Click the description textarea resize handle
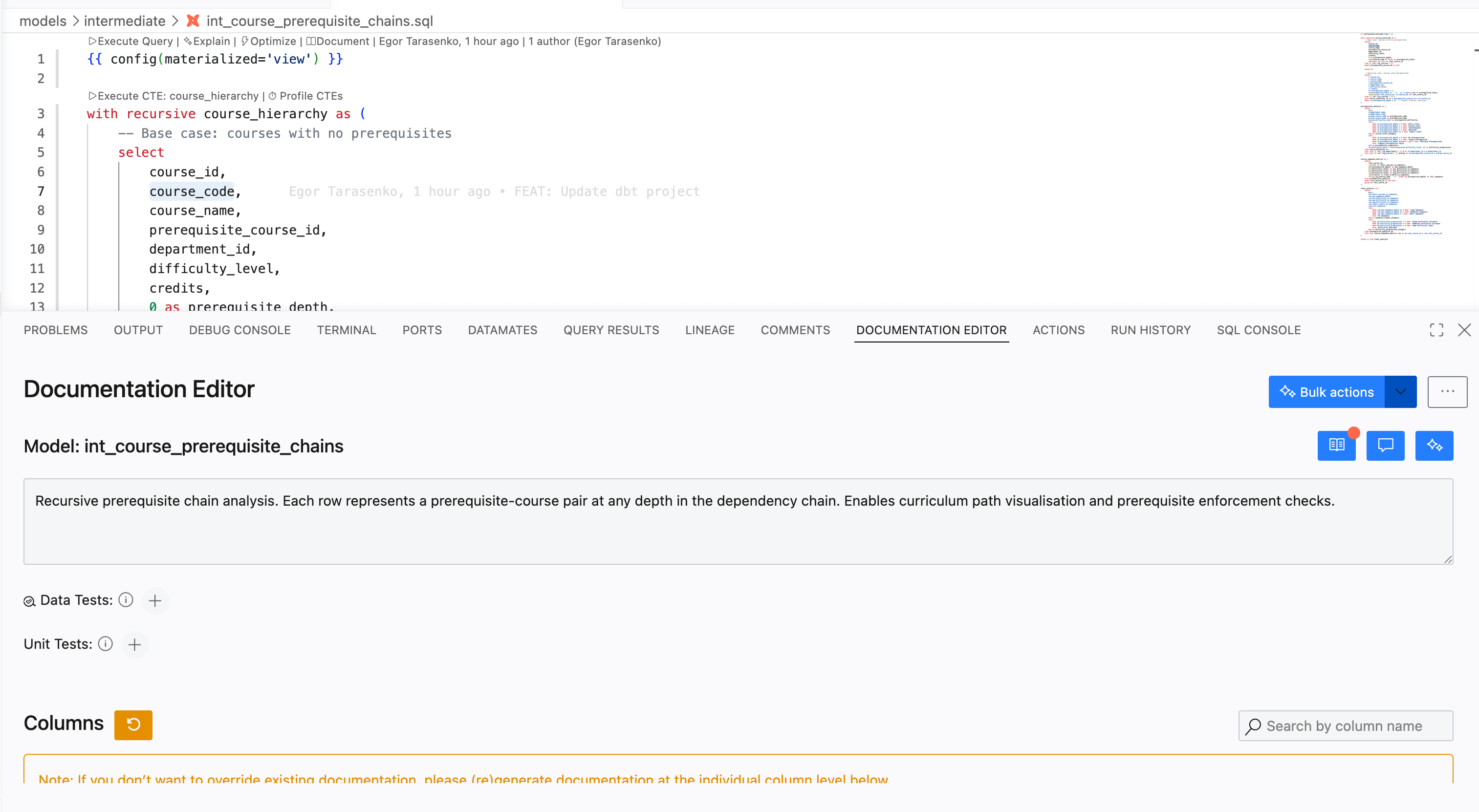The width and height of the screenshot is (1479, 812). coord(1447,559)
